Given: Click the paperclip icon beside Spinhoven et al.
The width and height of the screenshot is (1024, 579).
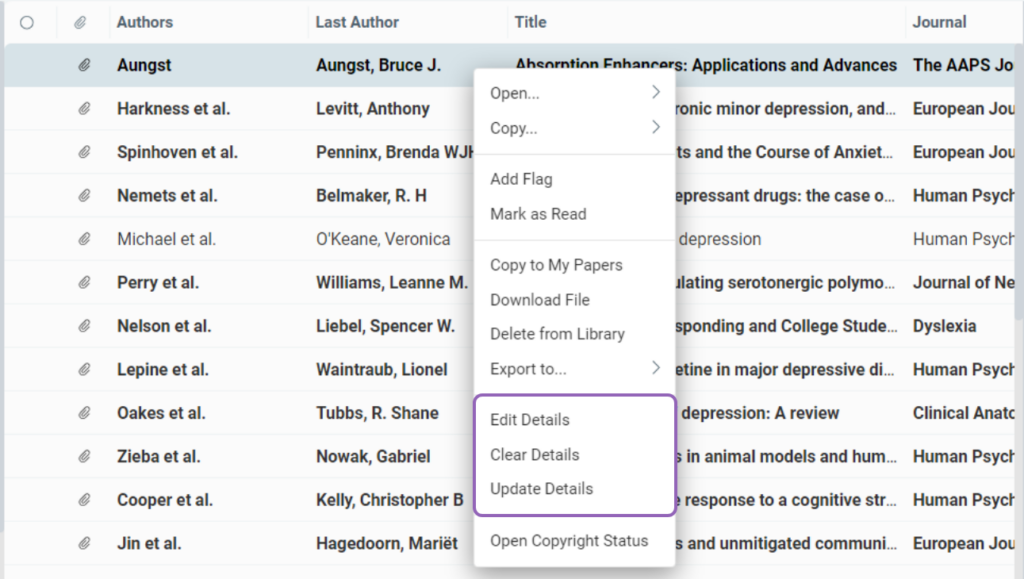Looking at the screenshot, I should click(x=82, y=151).
